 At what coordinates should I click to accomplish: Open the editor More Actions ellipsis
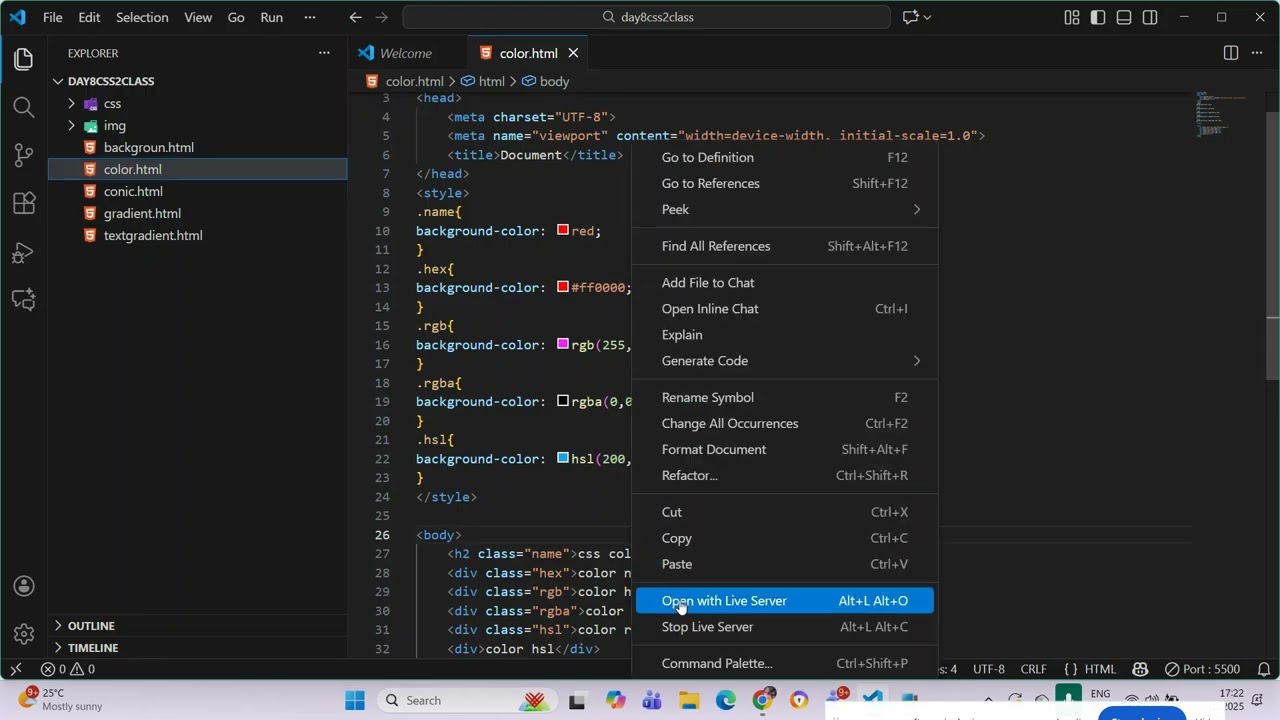click(x=1257, y=53)
